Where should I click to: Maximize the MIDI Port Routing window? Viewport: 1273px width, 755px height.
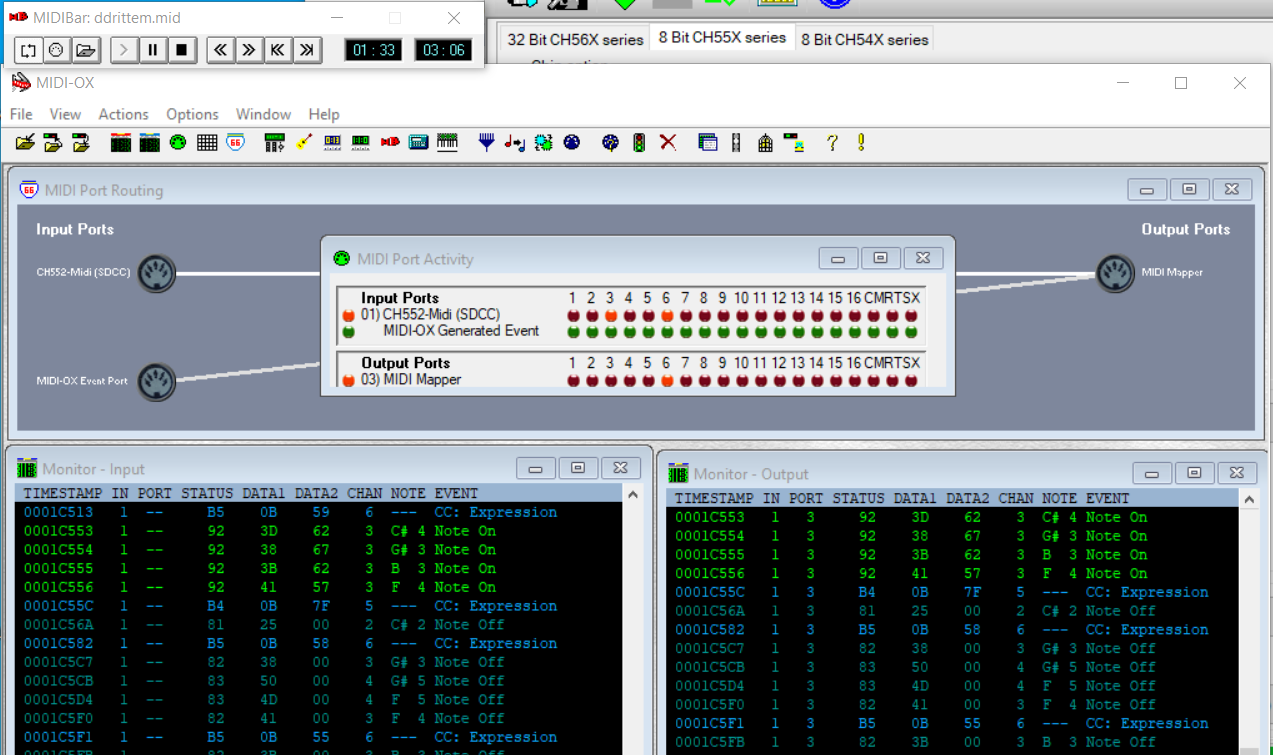pyautogui.click(x=1189, y=189)
